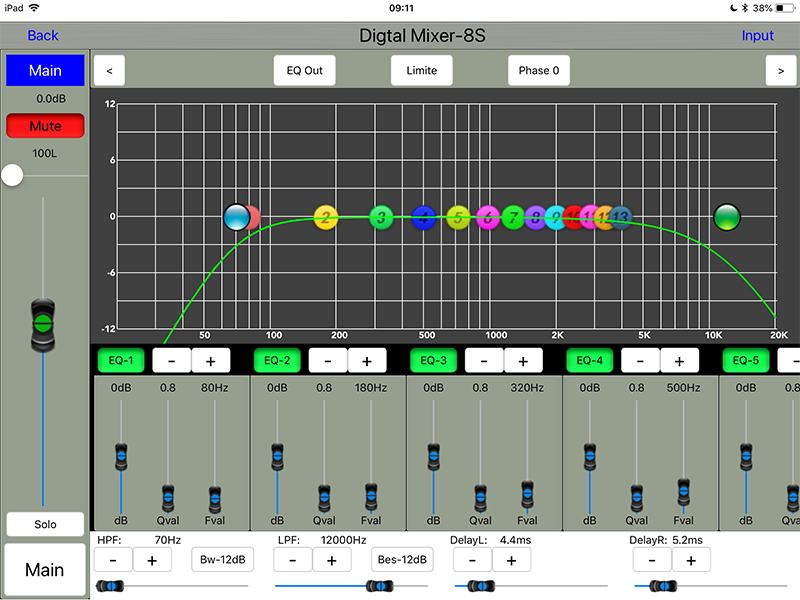The height and width of the screenshot is (600, 800).
Task: Select the magenta EQ node 6
Action: pyautogui.click(x=487, y=217)
